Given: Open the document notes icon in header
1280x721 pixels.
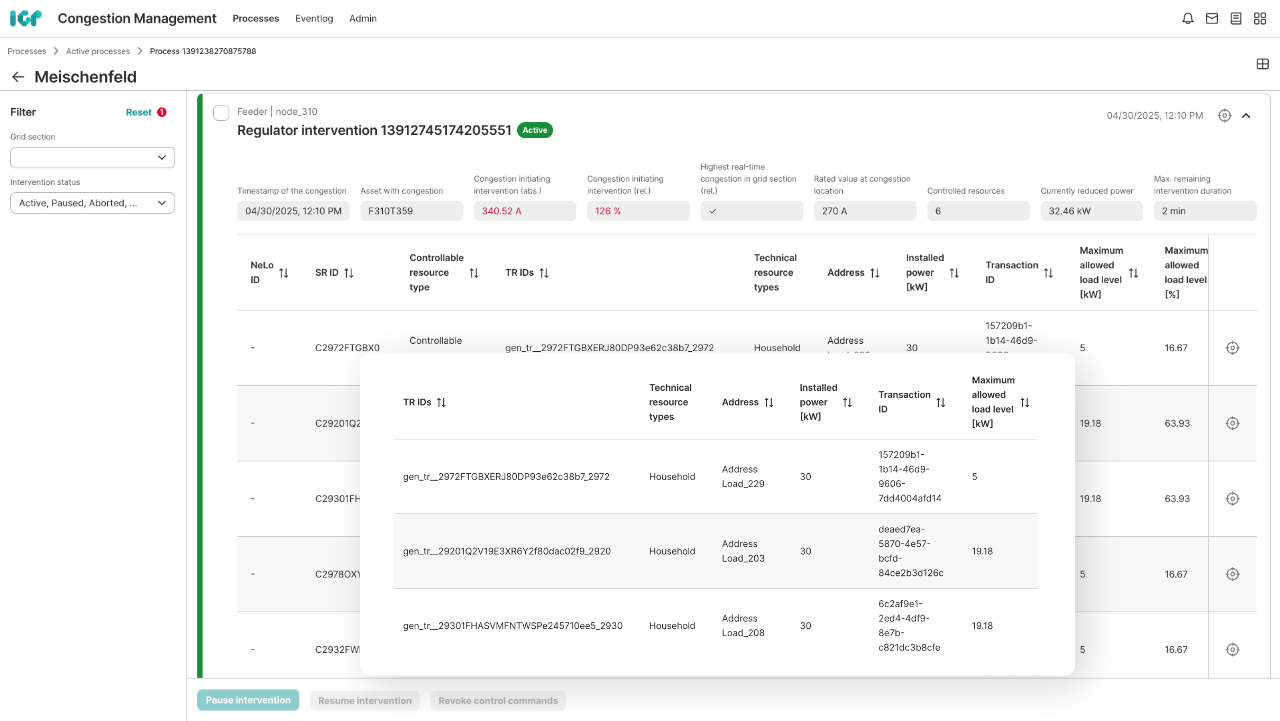Looking at the screenshot, I should pos(1236,18).
